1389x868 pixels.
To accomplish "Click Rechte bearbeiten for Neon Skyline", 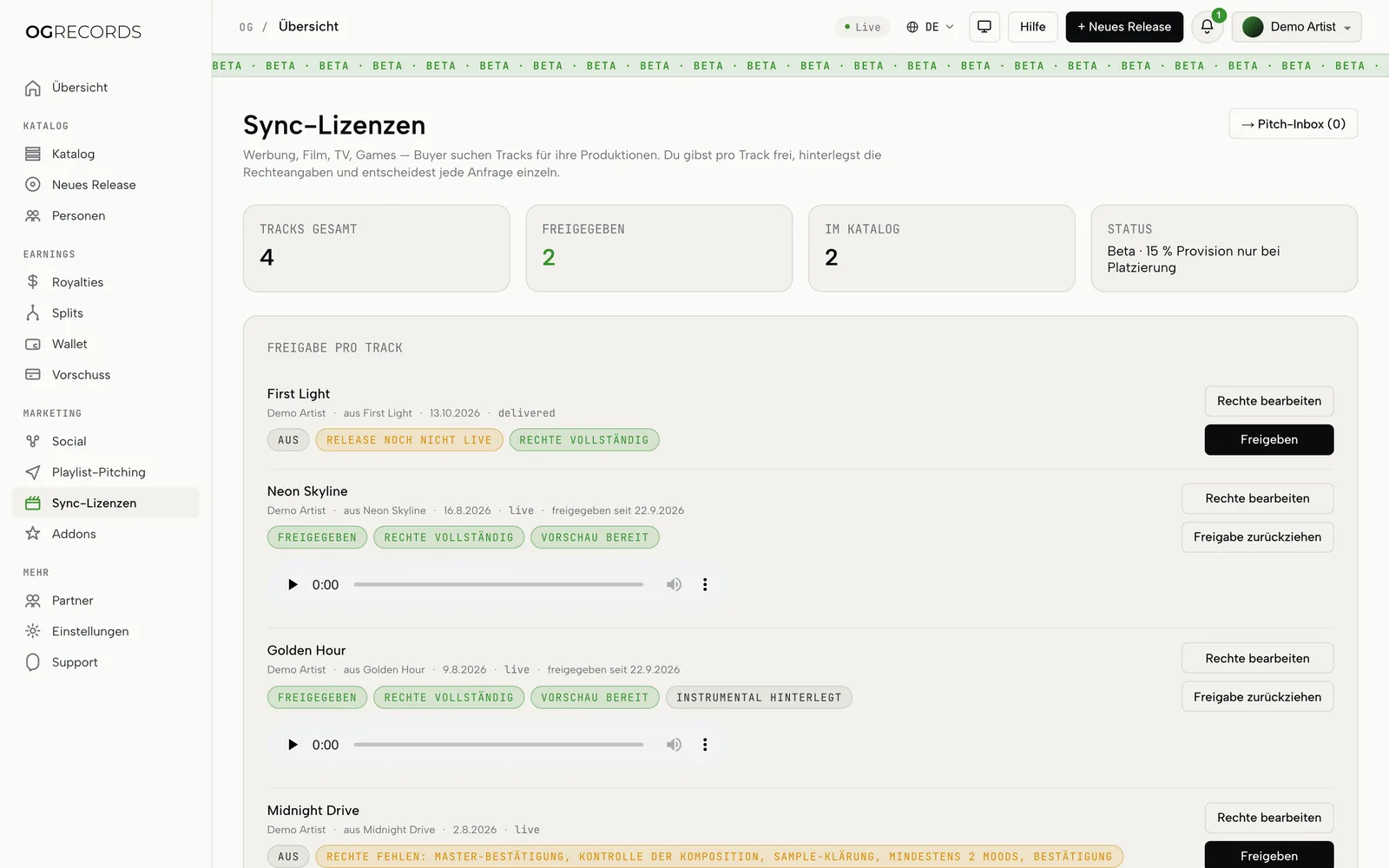I will (x=1257, y=498).
